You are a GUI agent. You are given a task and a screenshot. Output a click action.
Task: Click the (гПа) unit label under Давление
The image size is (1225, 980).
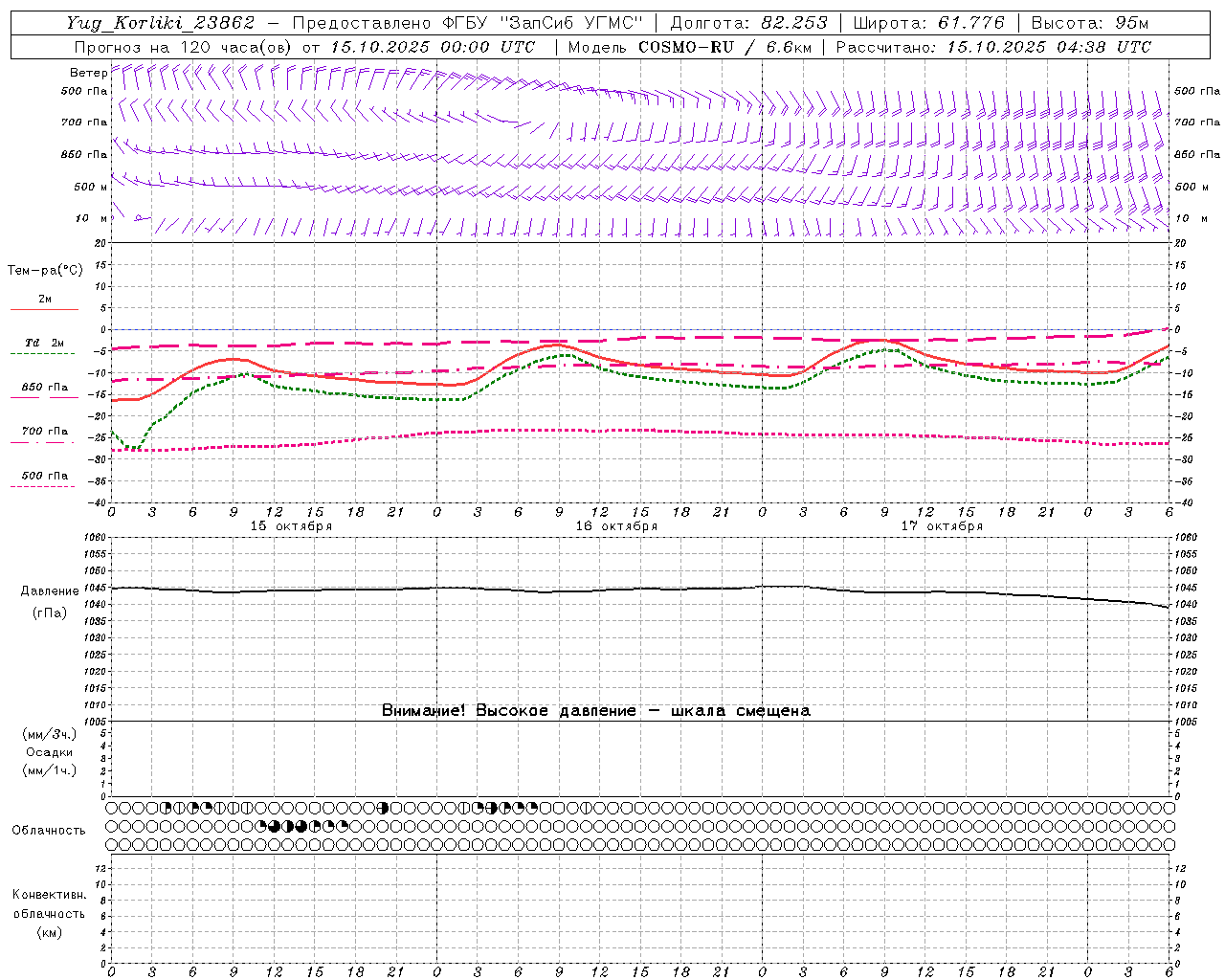(50, 613)
